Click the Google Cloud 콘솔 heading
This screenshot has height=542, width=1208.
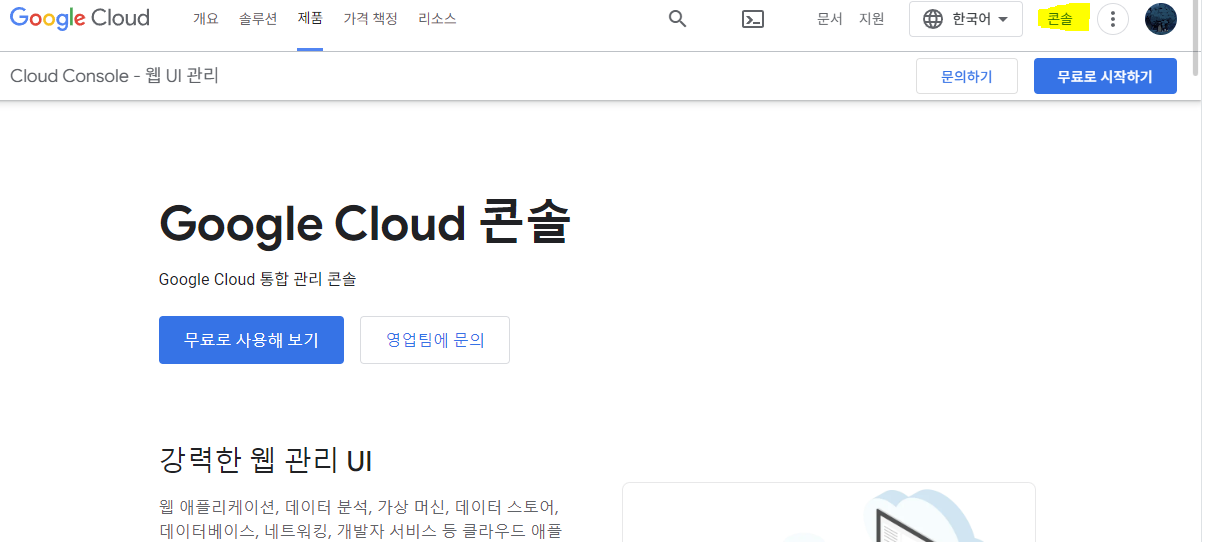tap(365, 222)
